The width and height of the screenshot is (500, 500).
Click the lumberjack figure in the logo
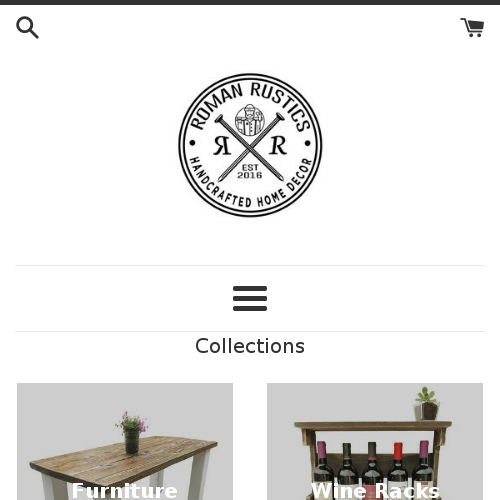(250, 120)
